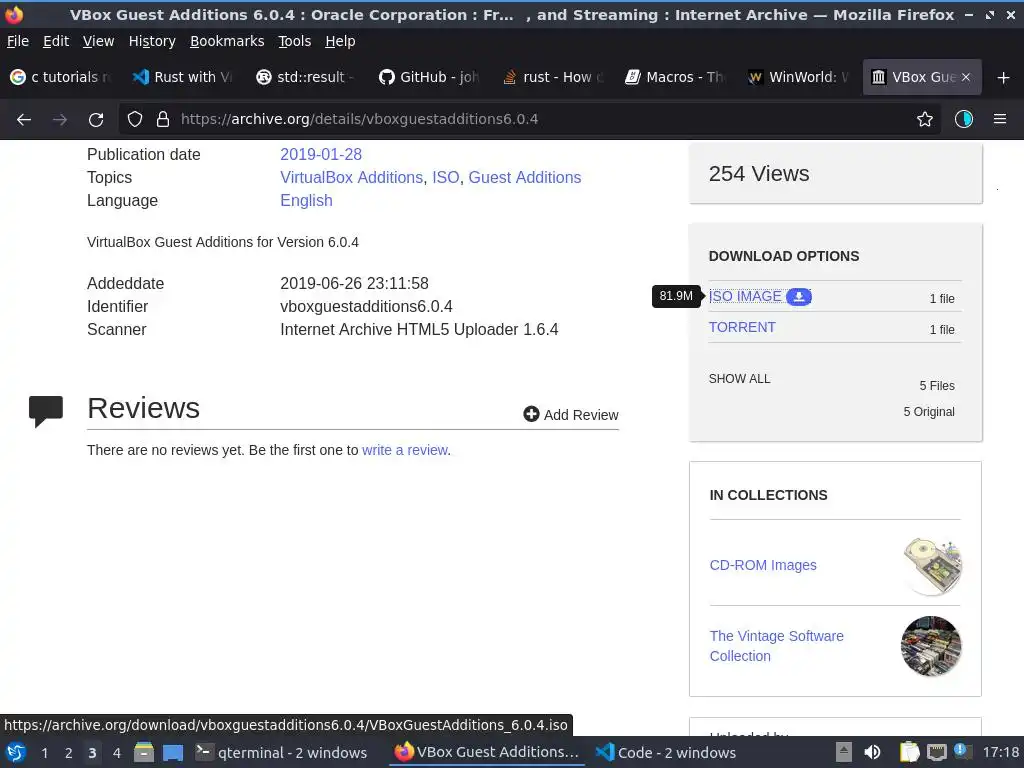Viewport: 1024px width, 768px height.
Task: Open qterminal windows from taskbar
Action: 282,752
